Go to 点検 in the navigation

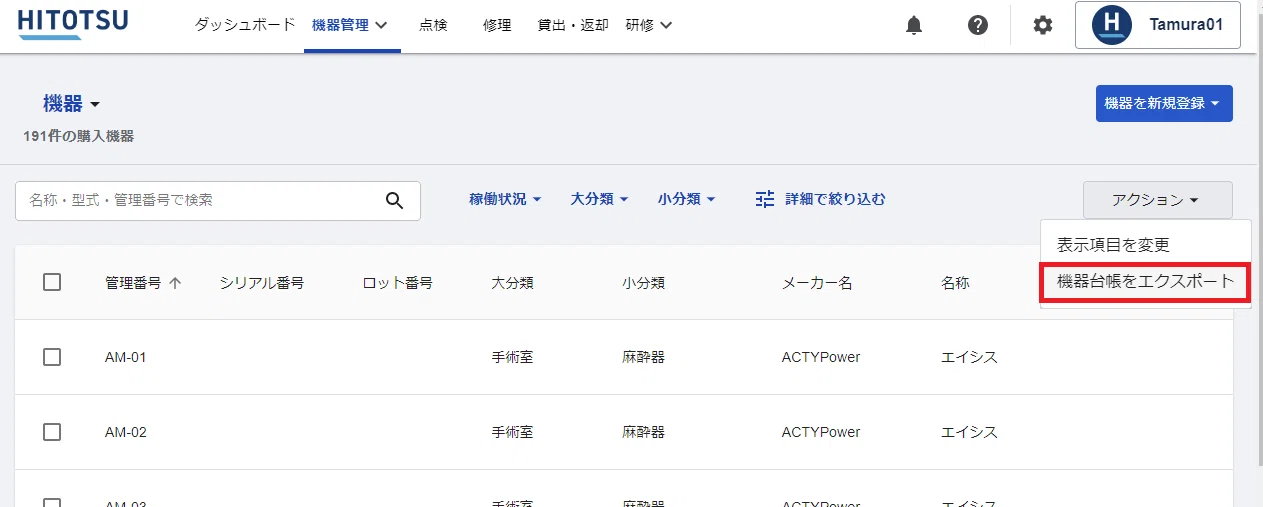pos(433,26)
